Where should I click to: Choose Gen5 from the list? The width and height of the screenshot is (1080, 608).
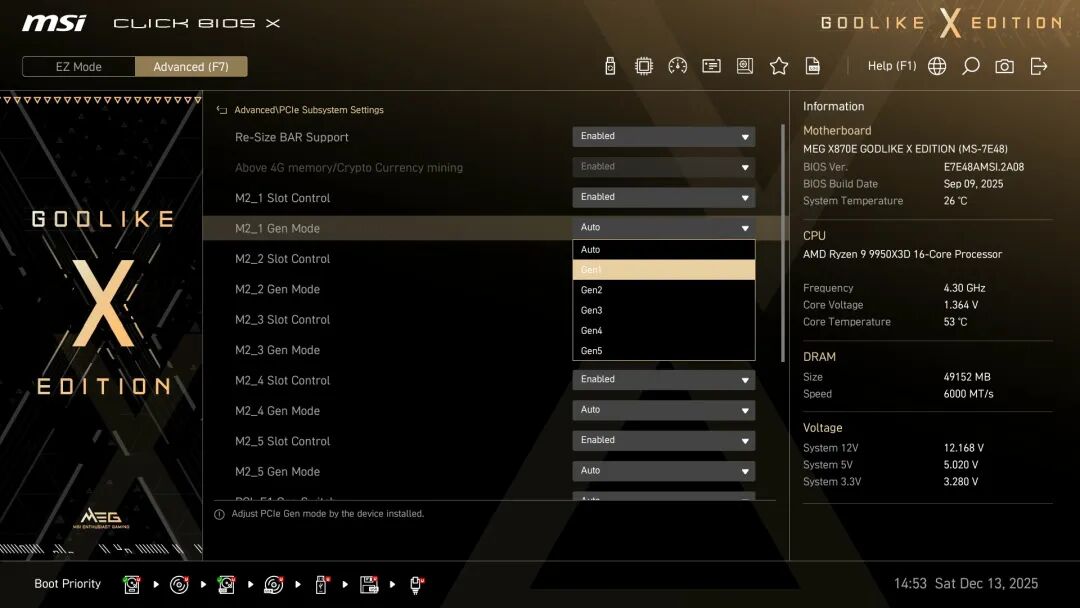point(663,350)
